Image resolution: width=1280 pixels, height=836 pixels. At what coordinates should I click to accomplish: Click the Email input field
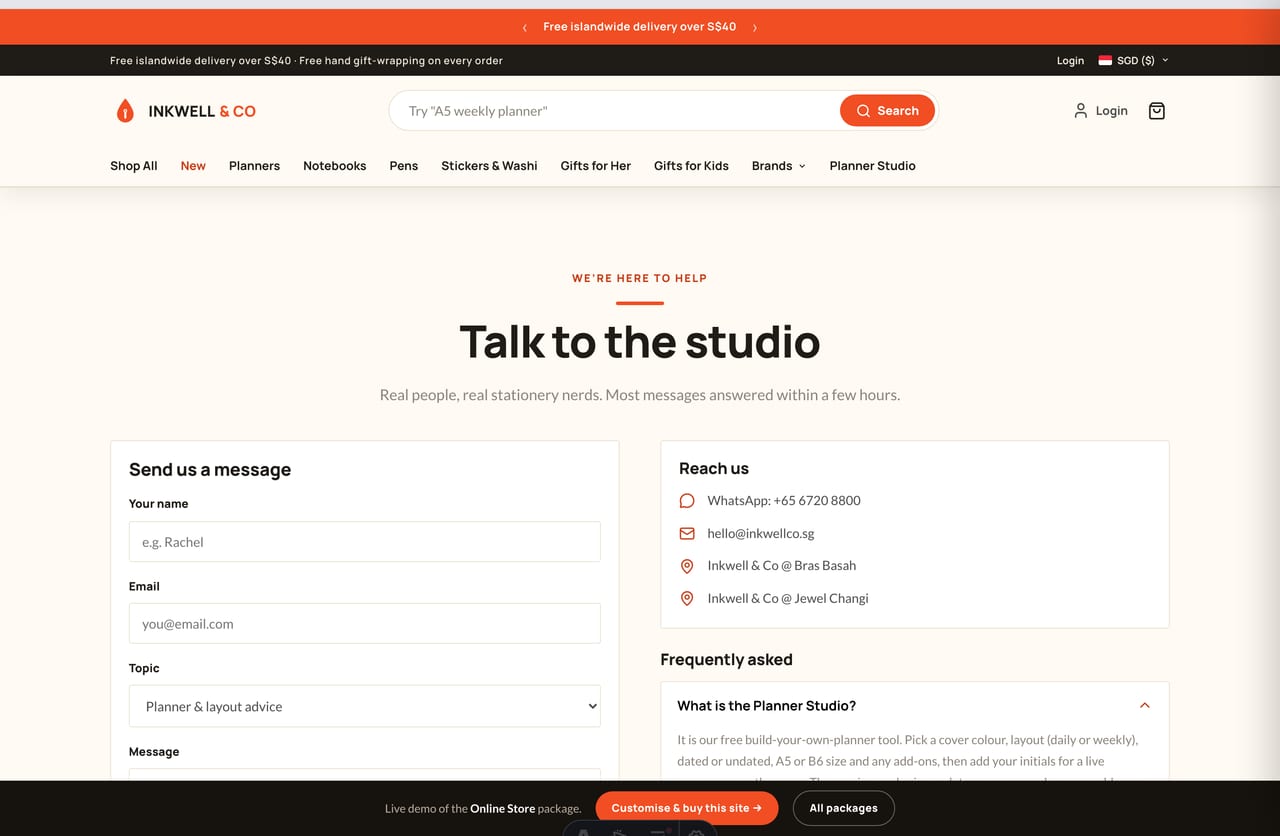365,623
